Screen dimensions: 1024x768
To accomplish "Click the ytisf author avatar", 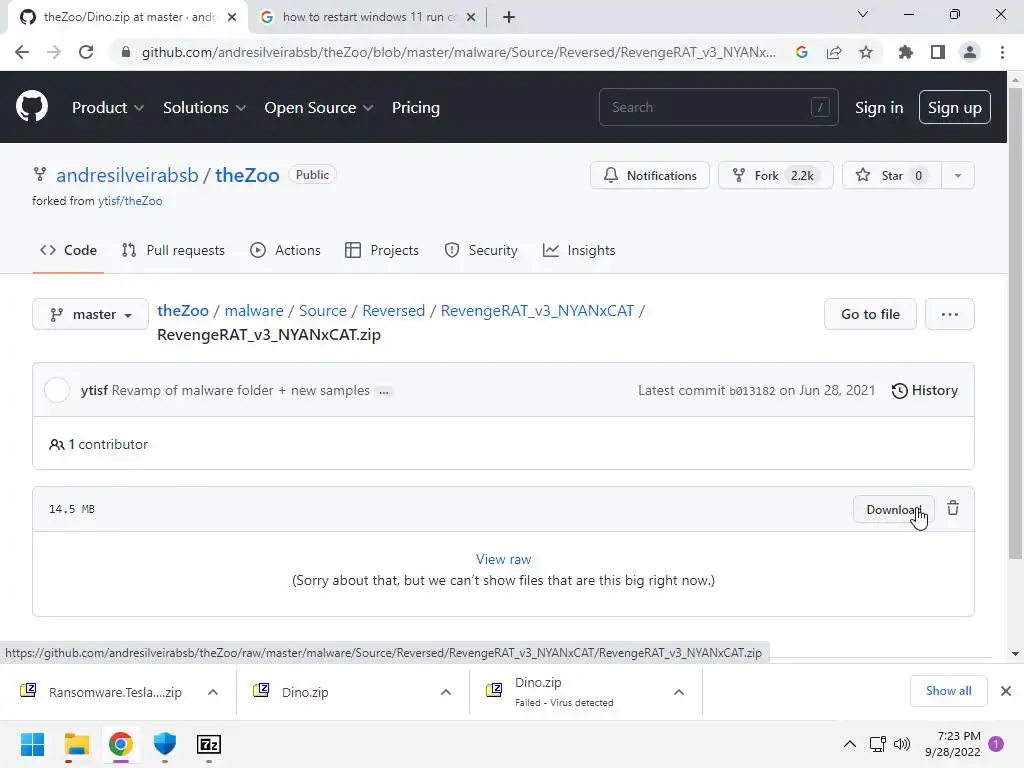I will click(57, 391).
